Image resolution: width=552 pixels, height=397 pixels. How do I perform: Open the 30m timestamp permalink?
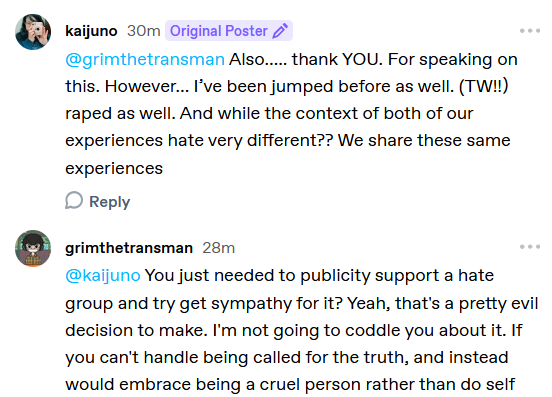point(144,31)
